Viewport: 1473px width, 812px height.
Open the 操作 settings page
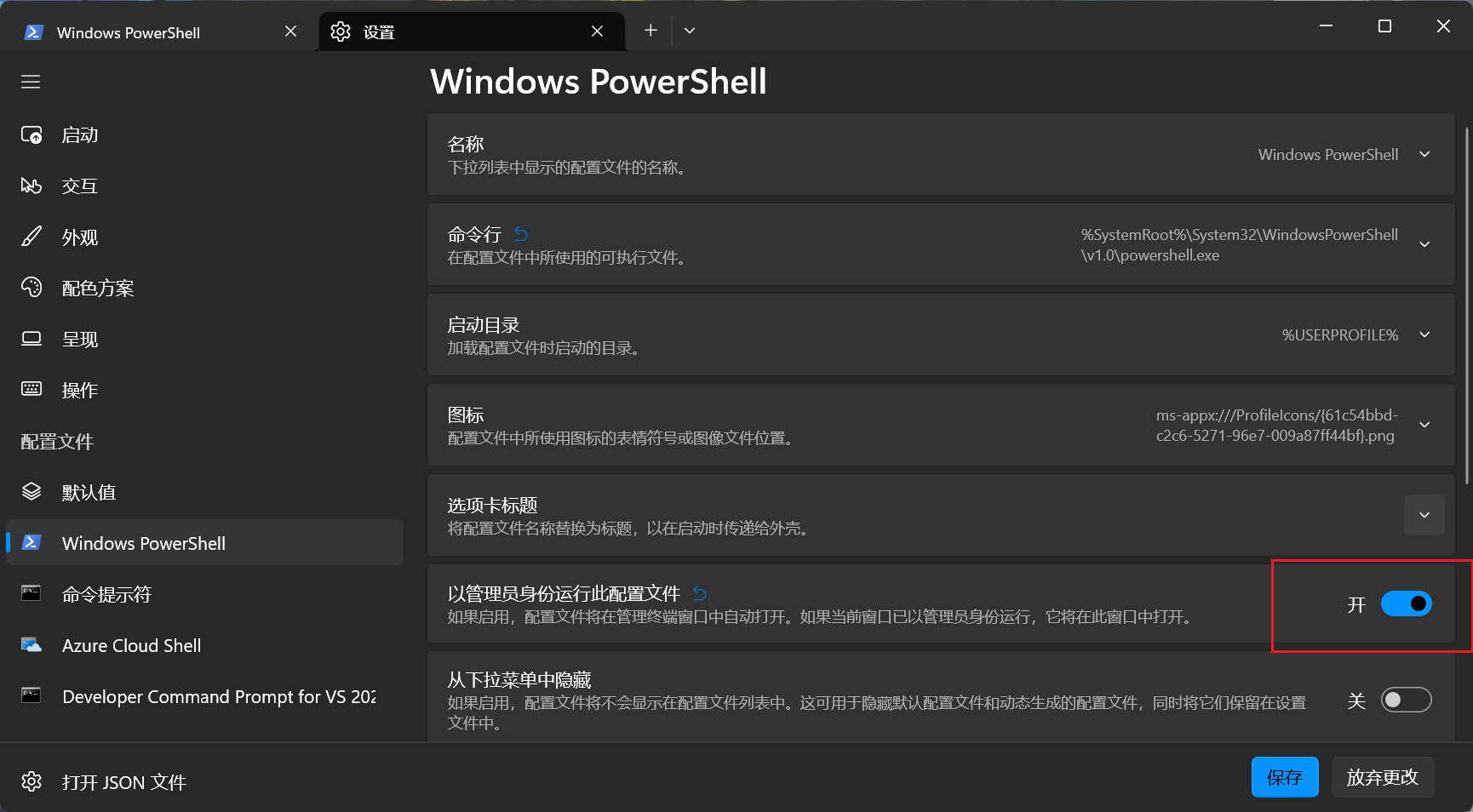pyautogui.click(x=204, y=391)
